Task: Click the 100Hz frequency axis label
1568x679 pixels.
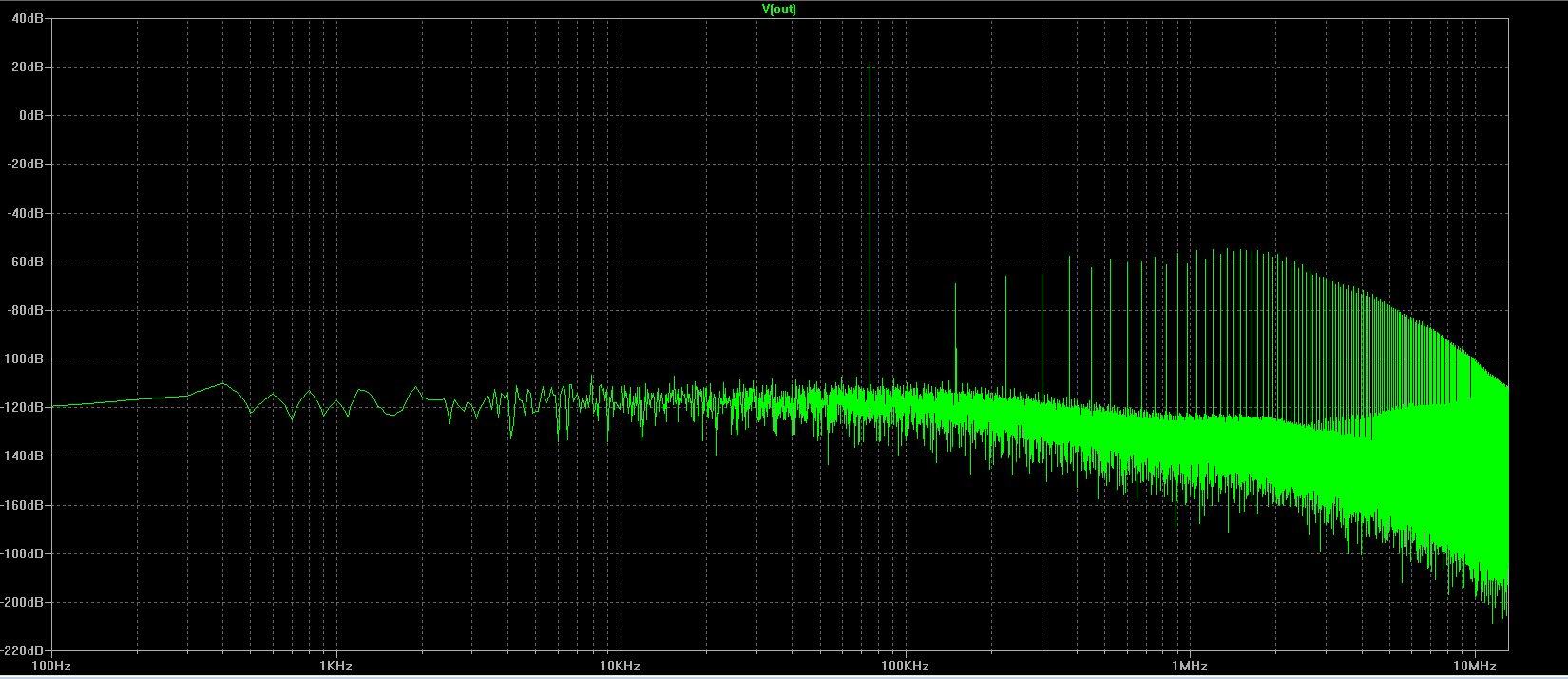Action: [51, 667]
